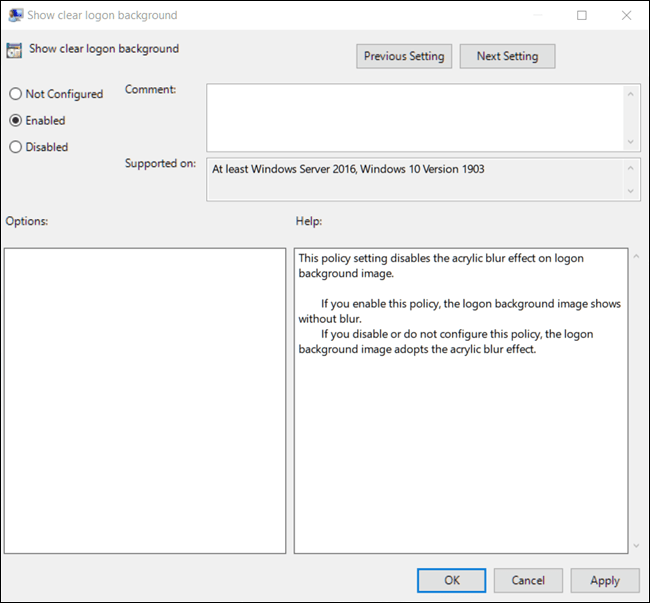
Task: Focus the Comment text box
Action: coord(415,116)
